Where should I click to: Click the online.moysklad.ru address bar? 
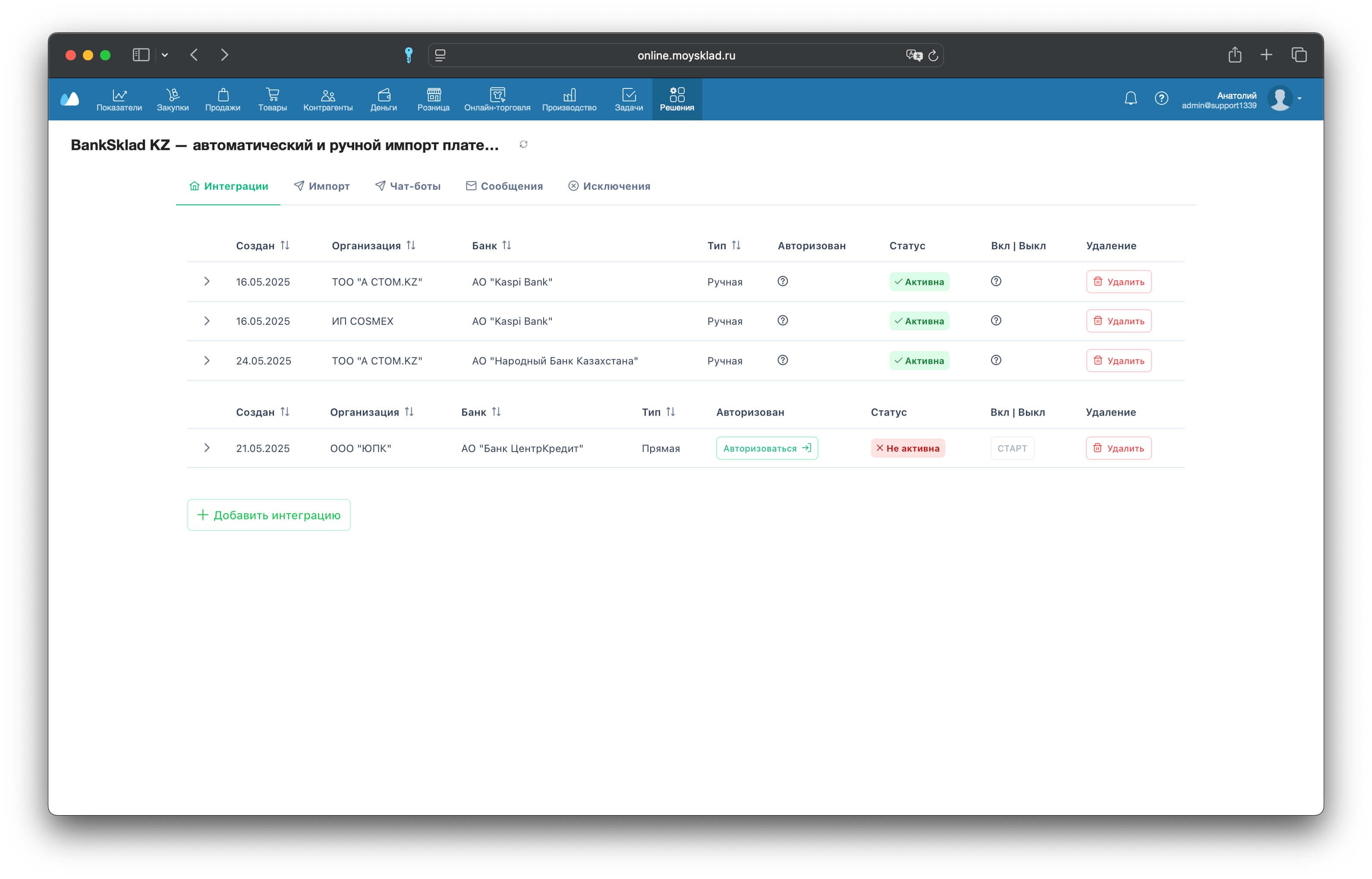coord(686,55)
